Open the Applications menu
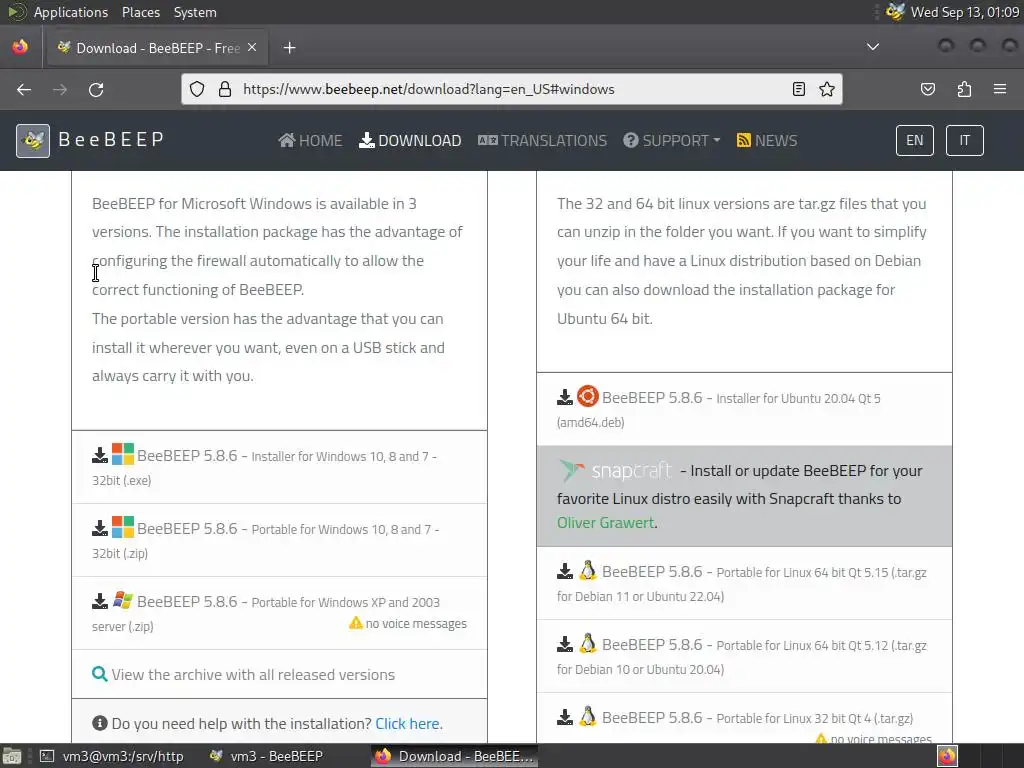The width and height of the screenshot is (1024, 768). click(x=71, y=12)
